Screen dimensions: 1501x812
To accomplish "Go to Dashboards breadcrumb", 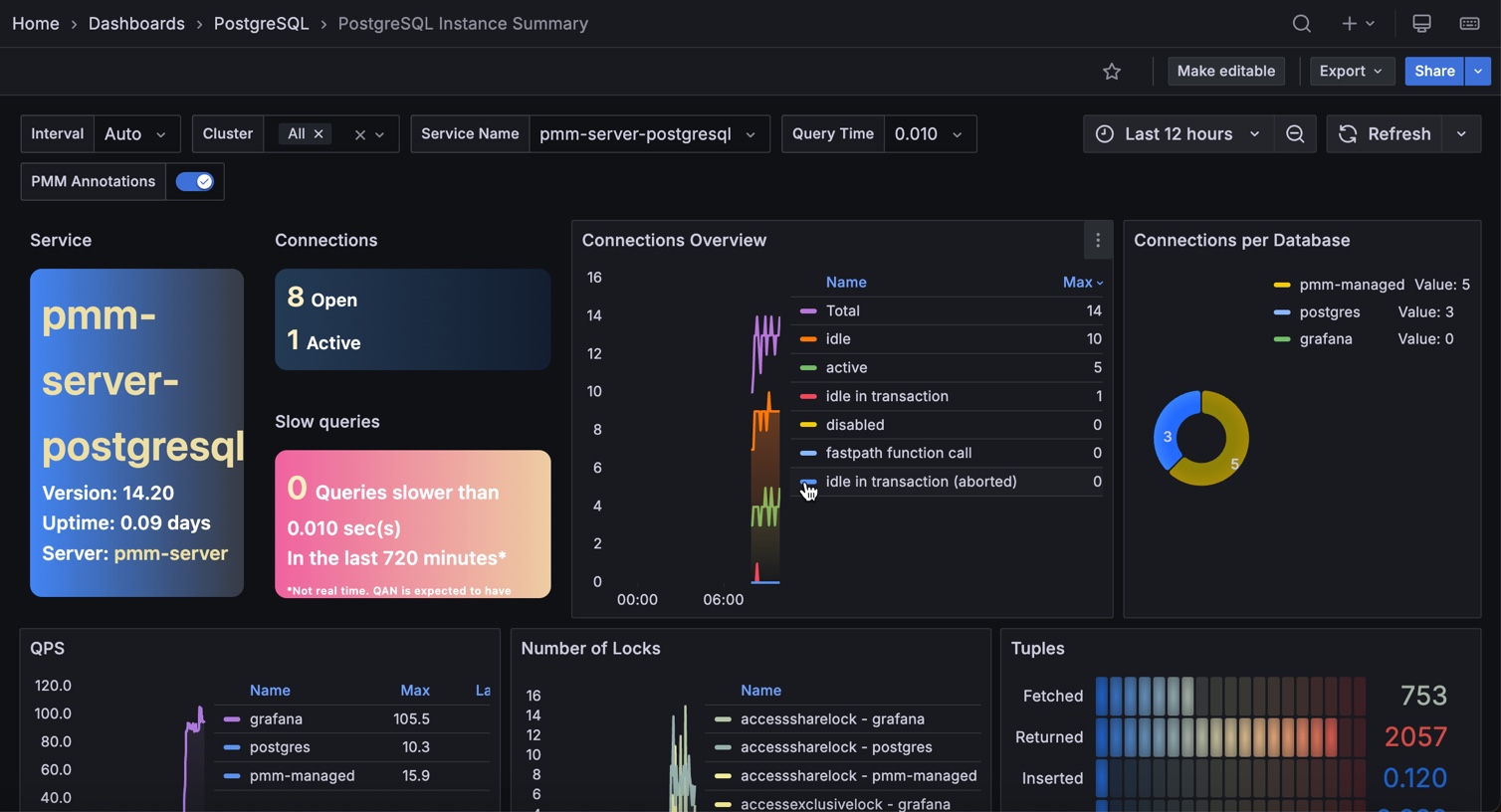I will pos(136,24).
